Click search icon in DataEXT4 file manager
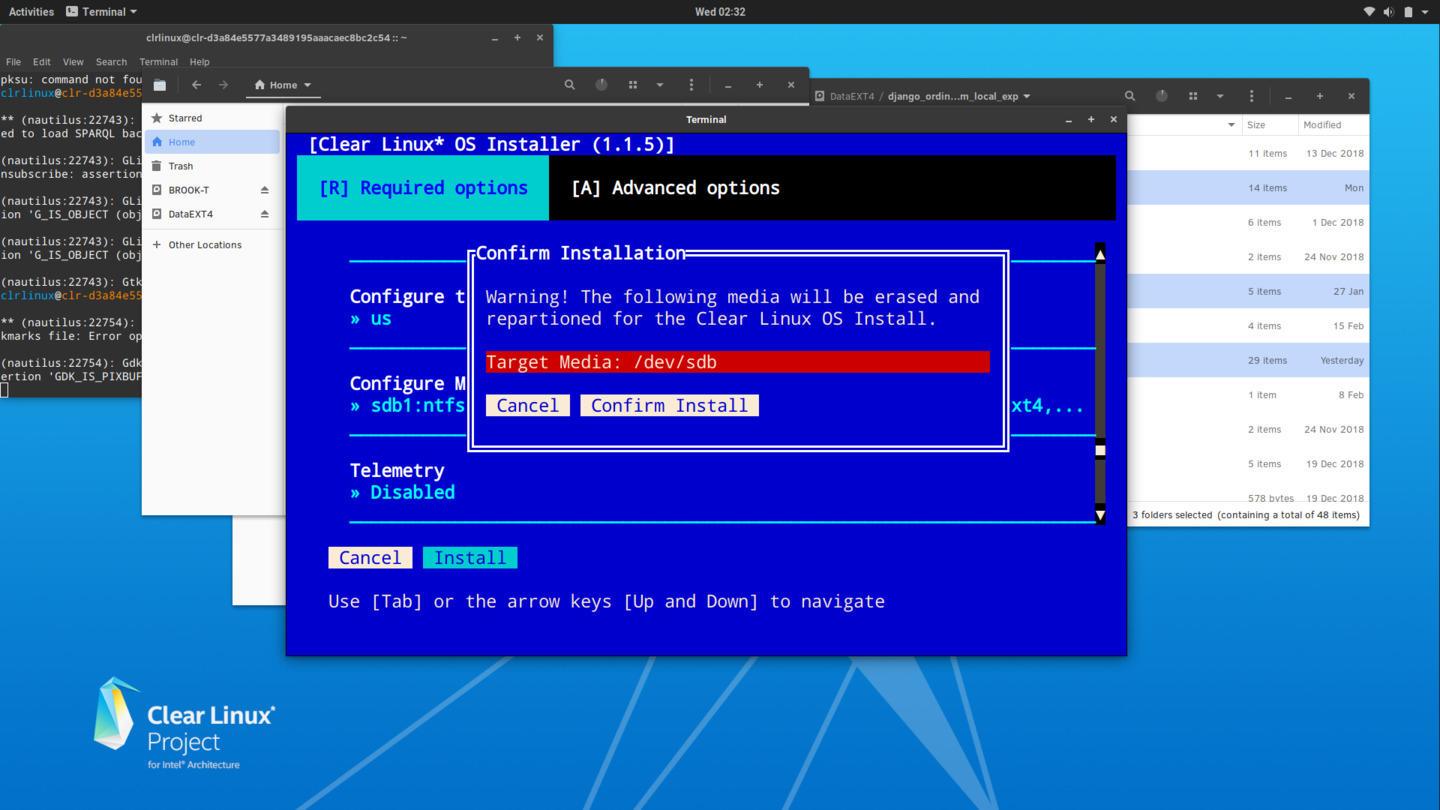 tap(1130, 96)
